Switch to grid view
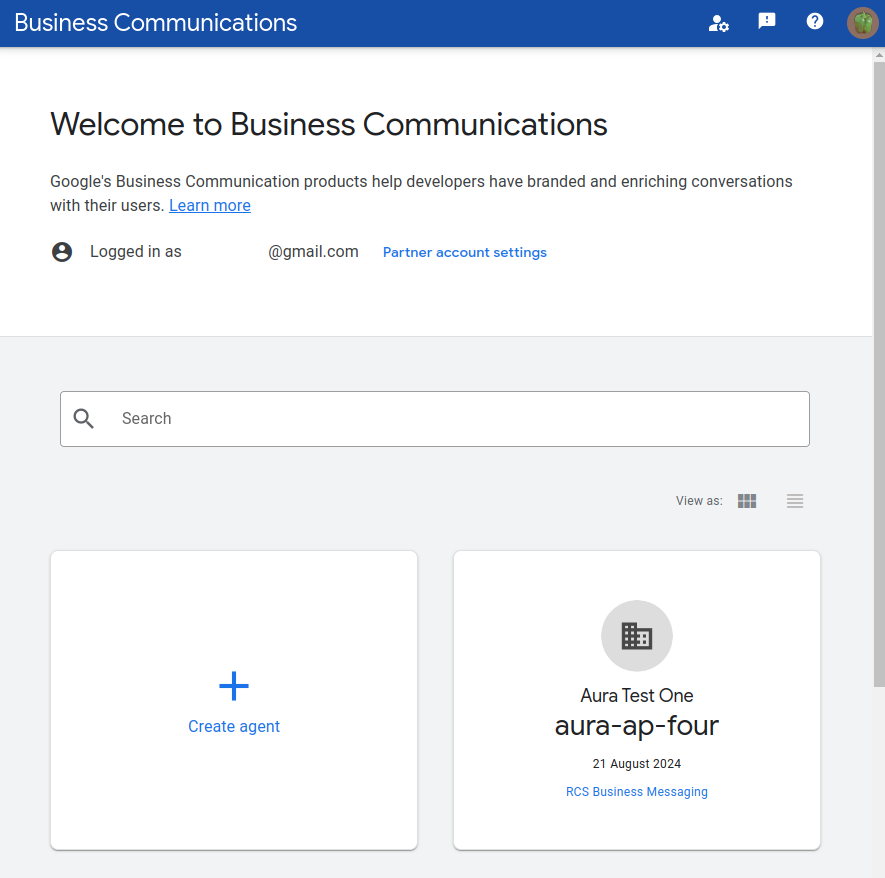The image size is (885, 878). coord(747,501)
